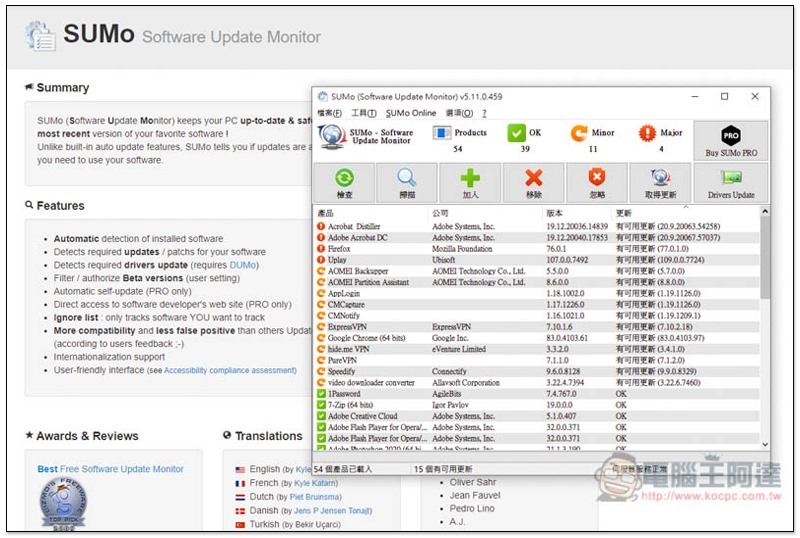Open Drivers Update from the toolbar
This screenshot has height=538, width=800.
pyautogui.click(x=731, y=182)
